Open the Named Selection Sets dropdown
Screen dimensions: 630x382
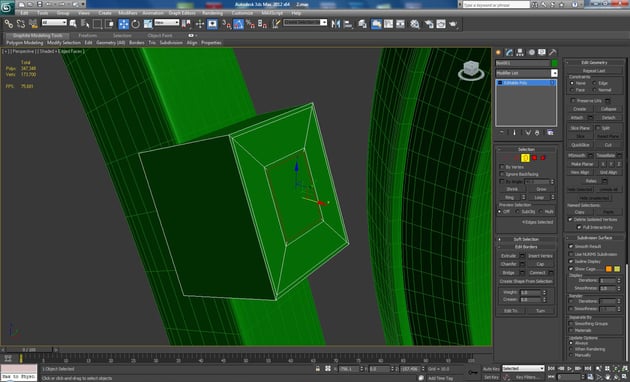305,22
